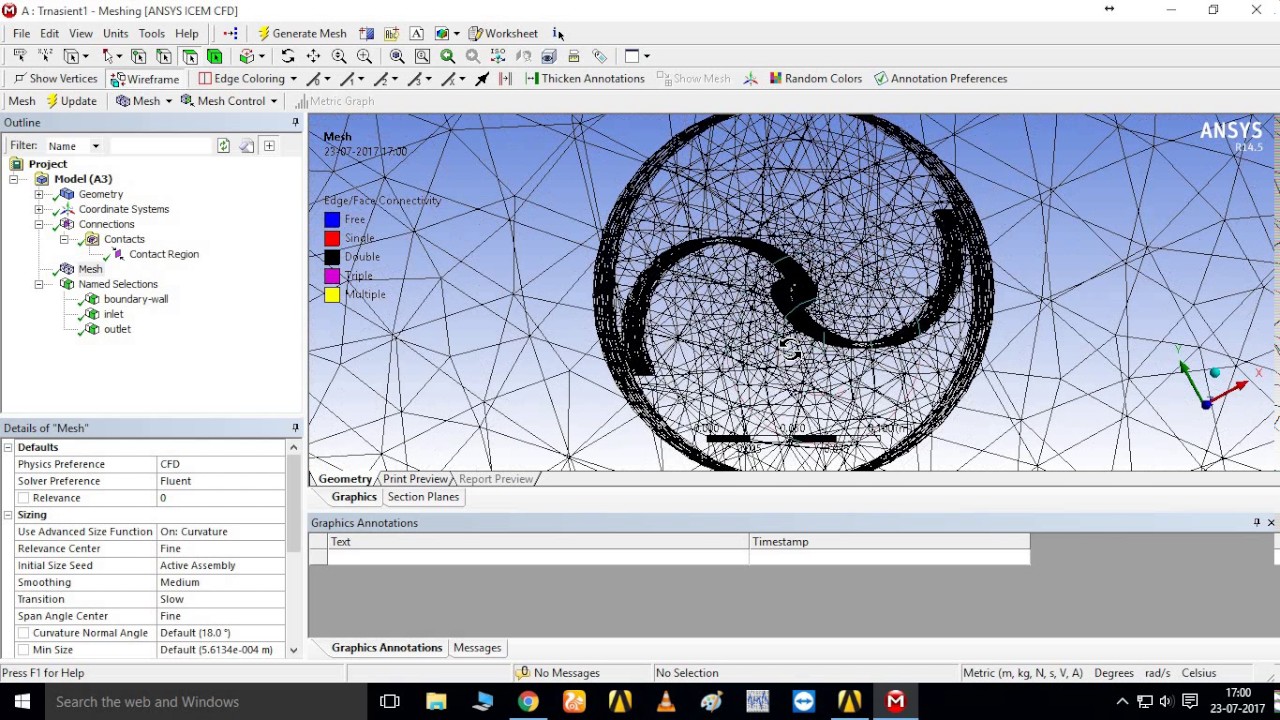Activate the Zoom tool magnifier icon

point(339,56)
